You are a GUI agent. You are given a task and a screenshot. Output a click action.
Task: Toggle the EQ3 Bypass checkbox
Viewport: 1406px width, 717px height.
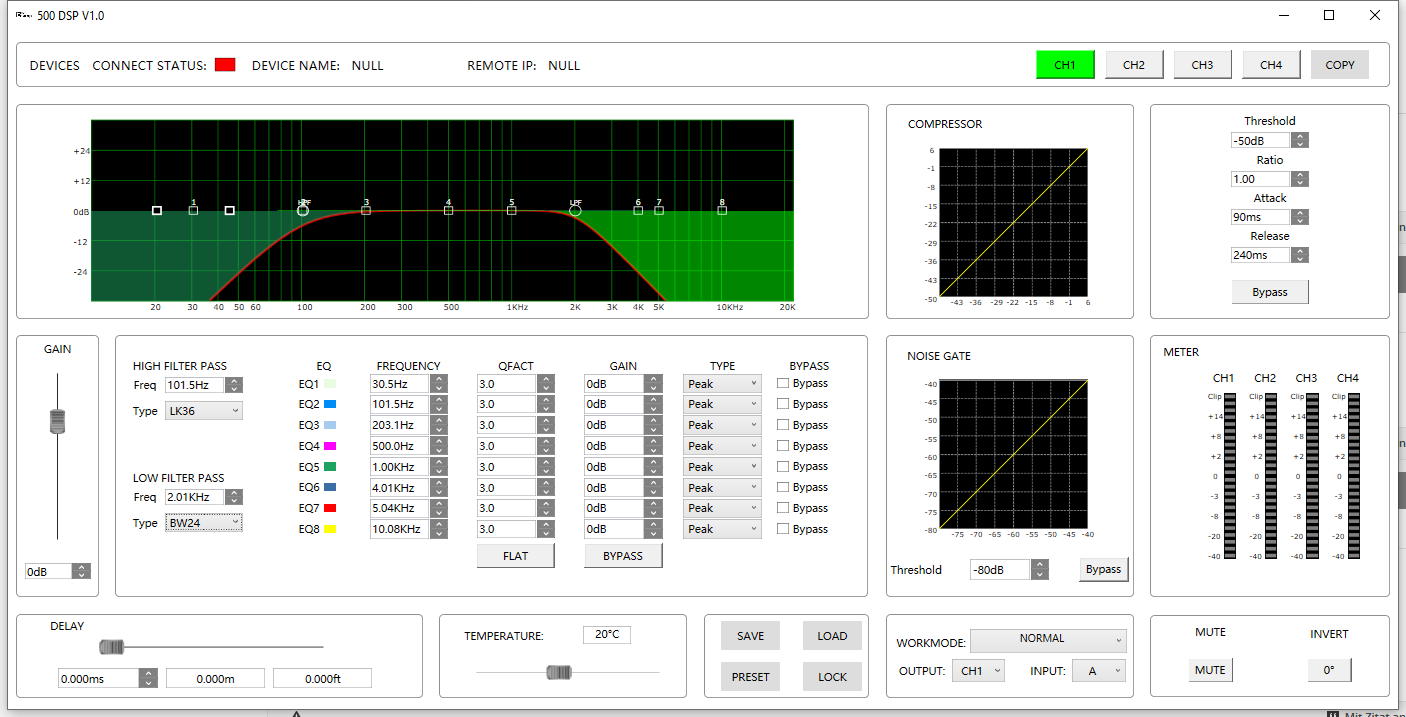point(783,425)
